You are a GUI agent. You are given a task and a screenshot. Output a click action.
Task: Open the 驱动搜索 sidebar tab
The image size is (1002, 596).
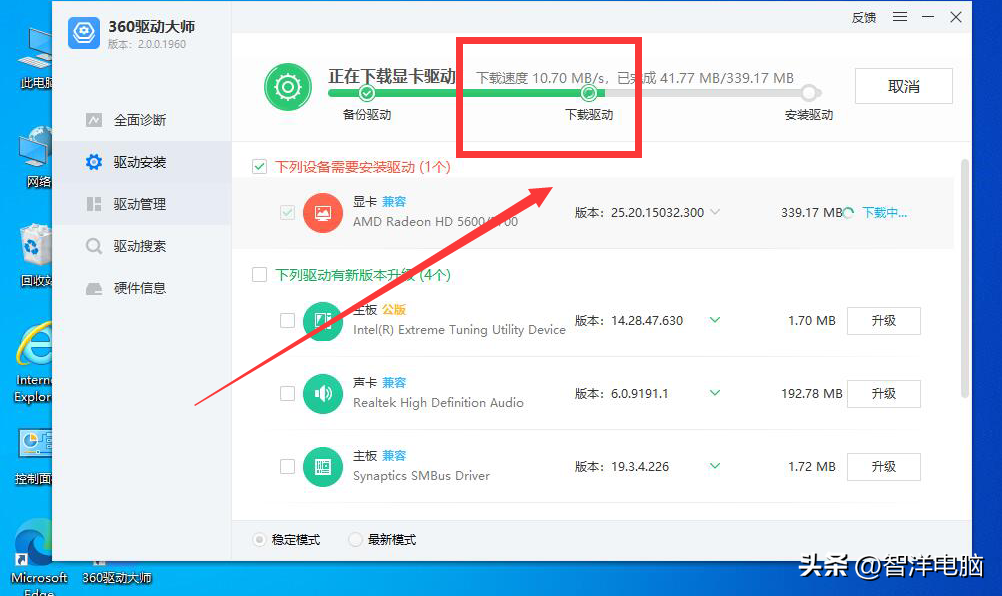(142, 246)
